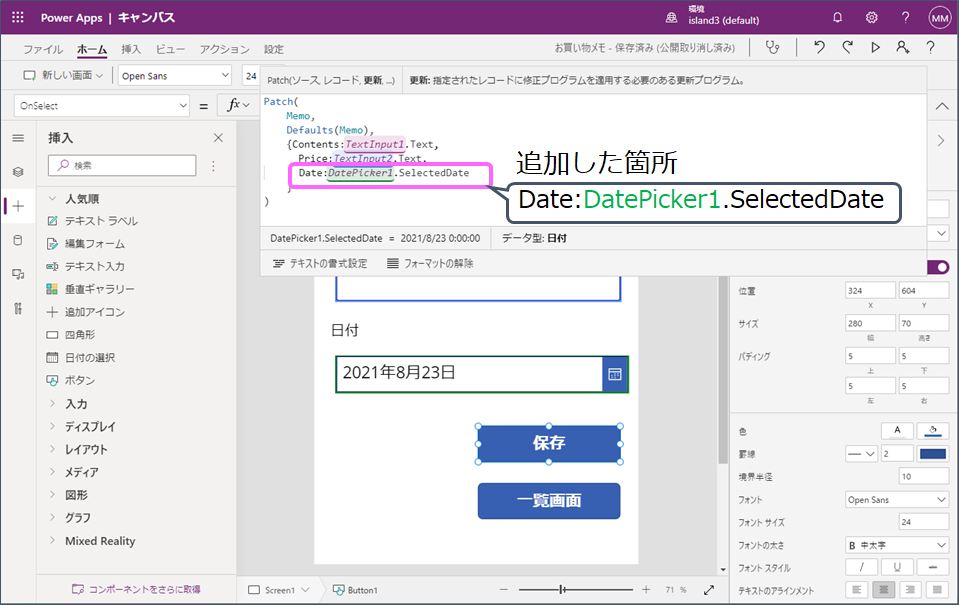Redo the last action
This screenshot has height=605, width=959.
pyautogui.click(x=848, y=48)
